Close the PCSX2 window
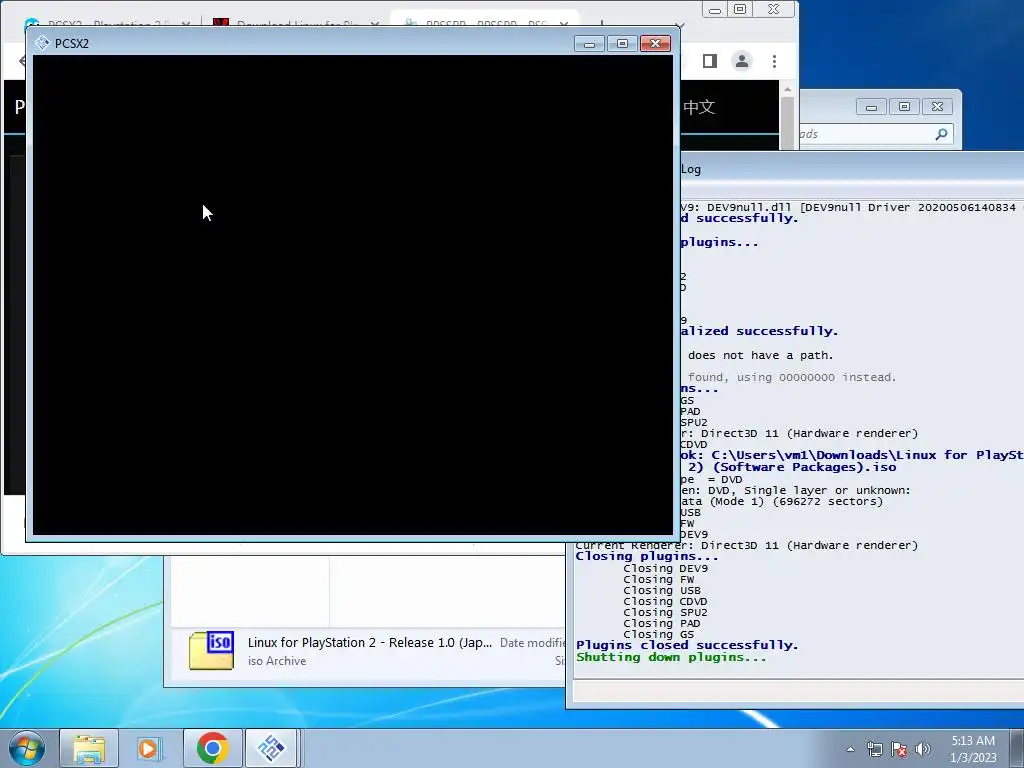Image resolution: width=1024 pixels, height=768 pixels. click(x=655, y=44)
